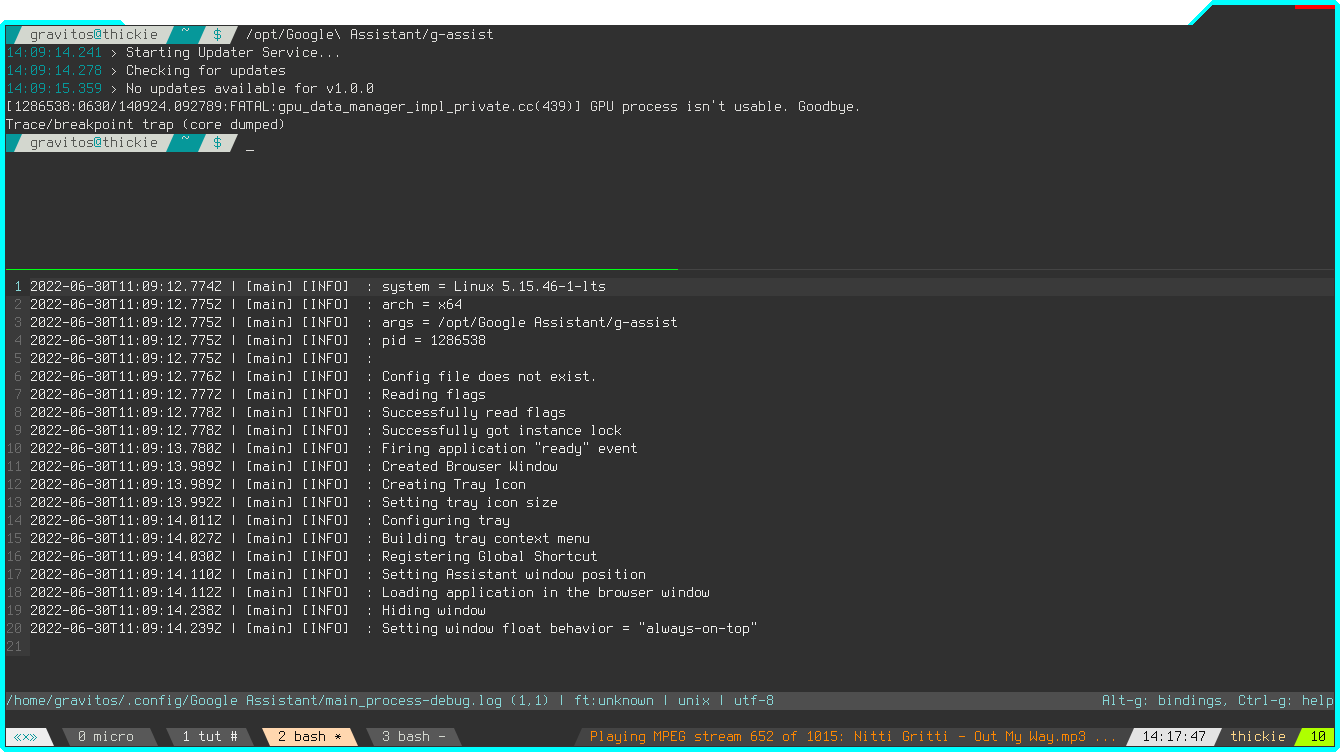Image resolution: width=1340 pixels, height=752 pixels.
Task: Switch to tmux window "3 bash -"
Action: coord(414,737)
